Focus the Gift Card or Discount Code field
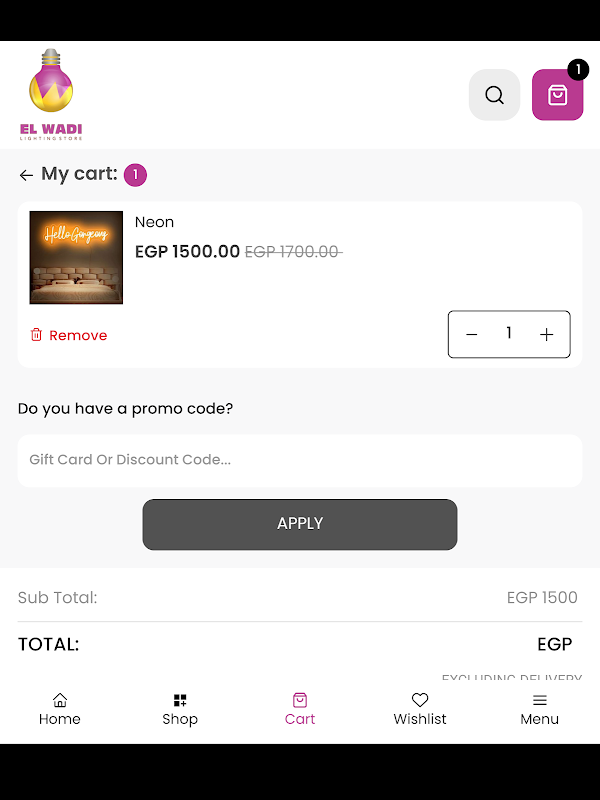This screenshot has height=800, width=600. (x=300, y=460)
